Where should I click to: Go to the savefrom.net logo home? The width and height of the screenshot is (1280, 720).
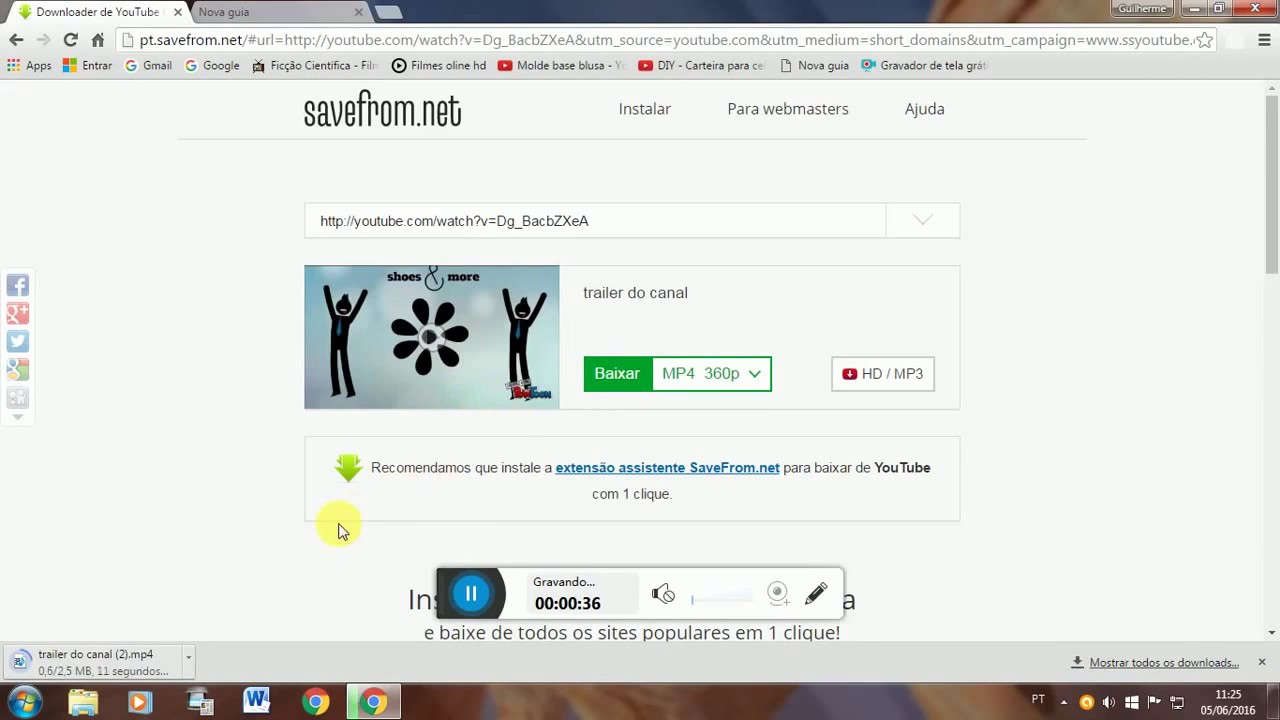[x=382, y=109]
